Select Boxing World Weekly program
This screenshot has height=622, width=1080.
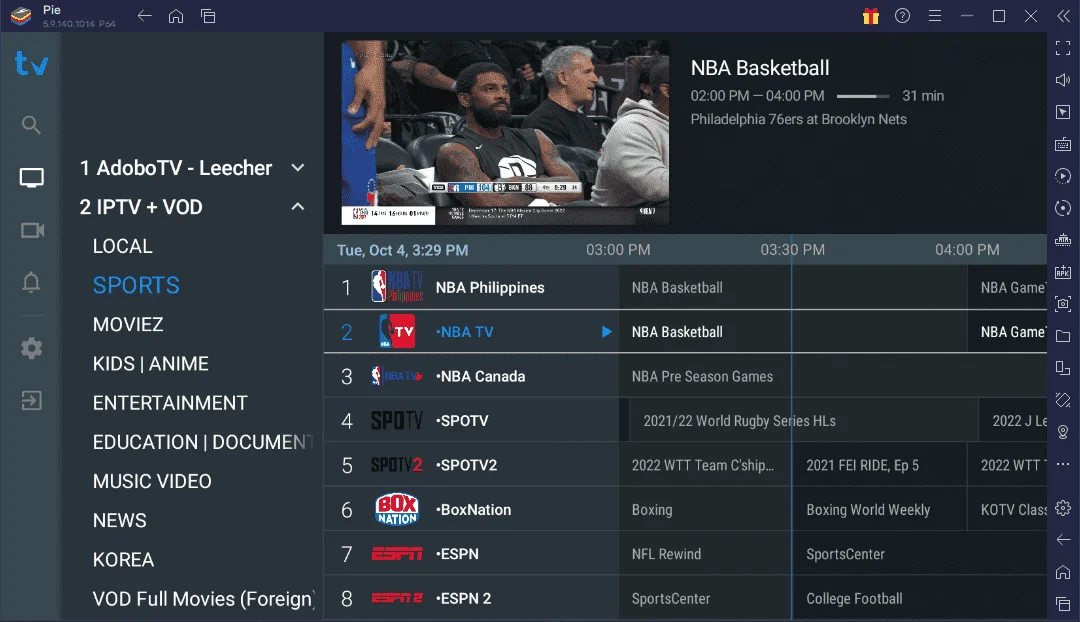click(x=880, y=510)
